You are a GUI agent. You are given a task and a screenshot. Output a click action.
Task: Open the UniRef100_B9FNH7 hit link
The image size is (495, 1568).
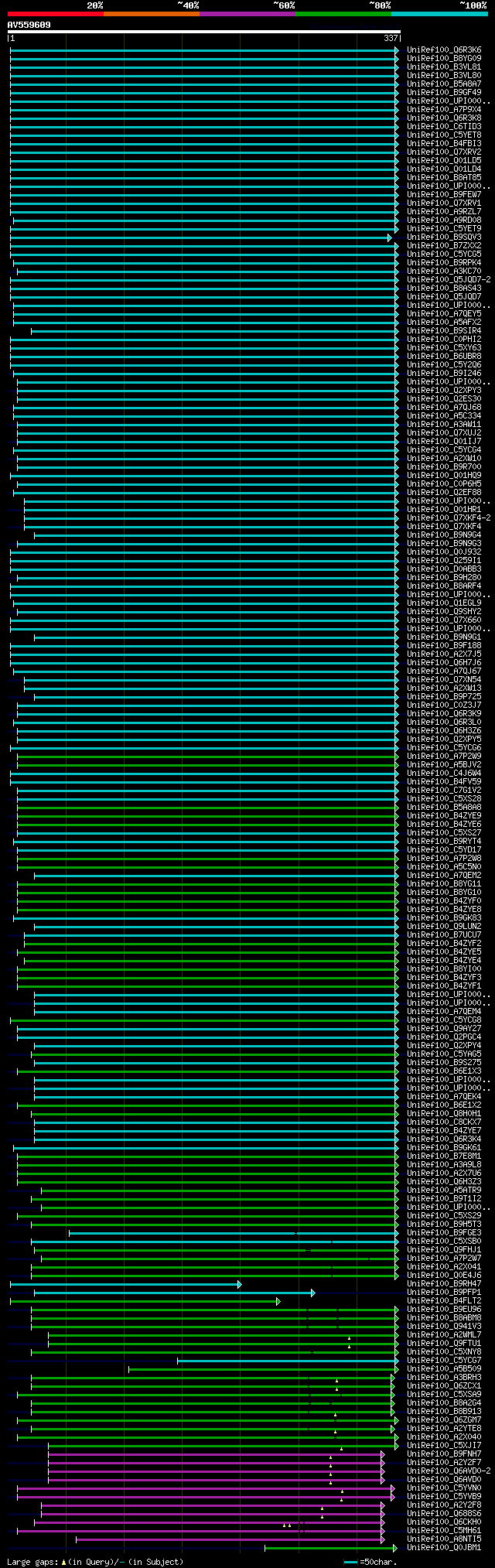[444, 1454]
